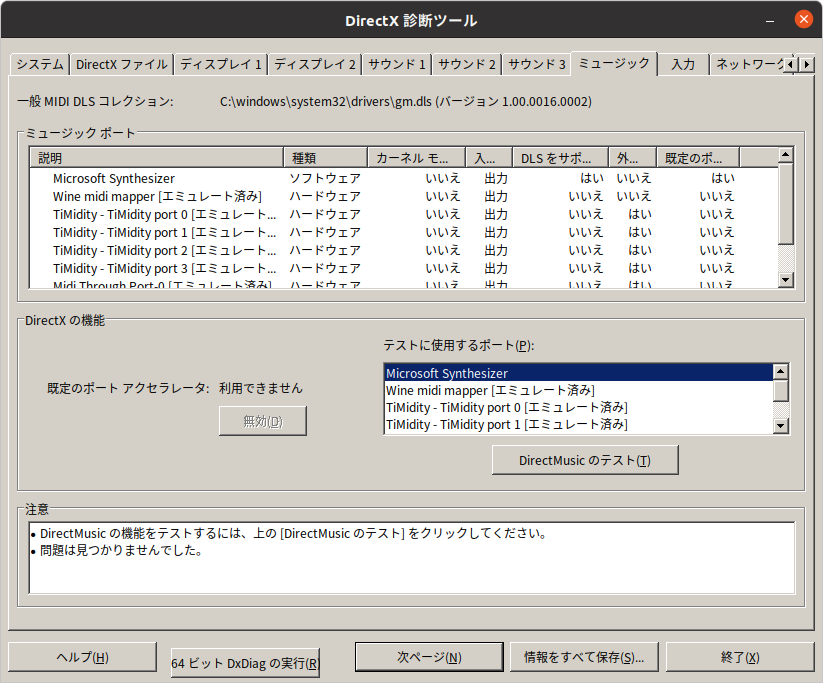Select TiMidity port 1 in test port list
The width and height of the screenshot is (823, 683).
coord(578,424)
